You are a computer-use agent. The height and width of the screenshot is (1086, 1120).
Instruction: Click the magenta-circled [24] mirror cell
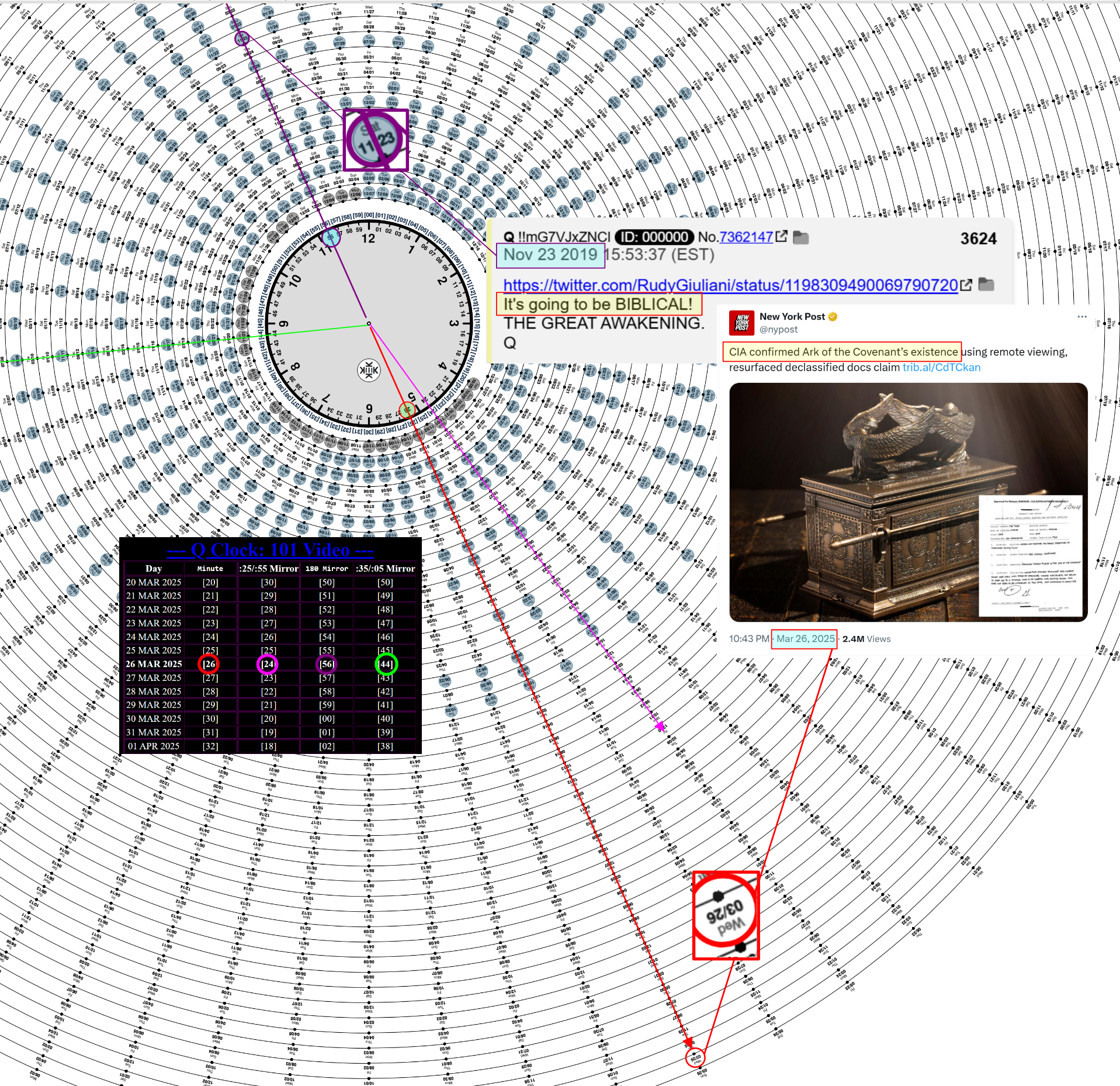268,664
